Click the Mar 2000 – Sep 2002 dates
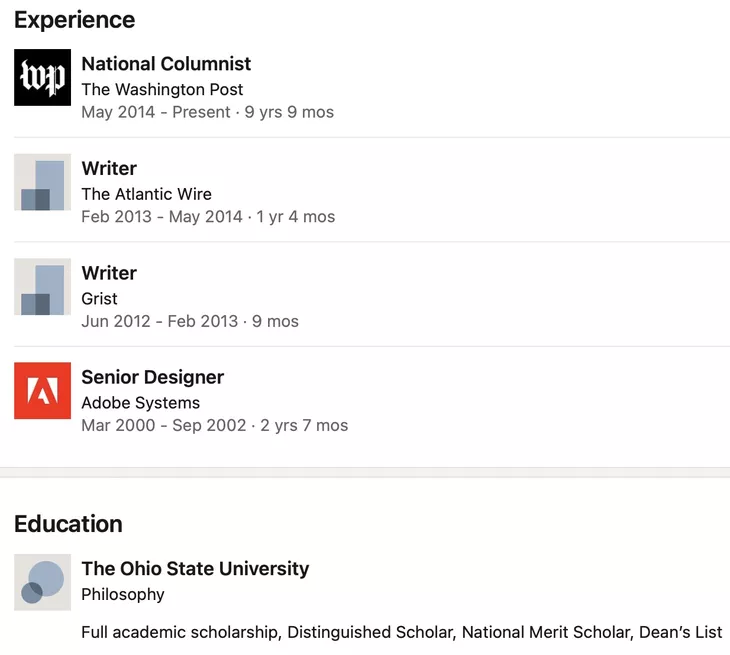730x655 pixels. pos(164,425)
